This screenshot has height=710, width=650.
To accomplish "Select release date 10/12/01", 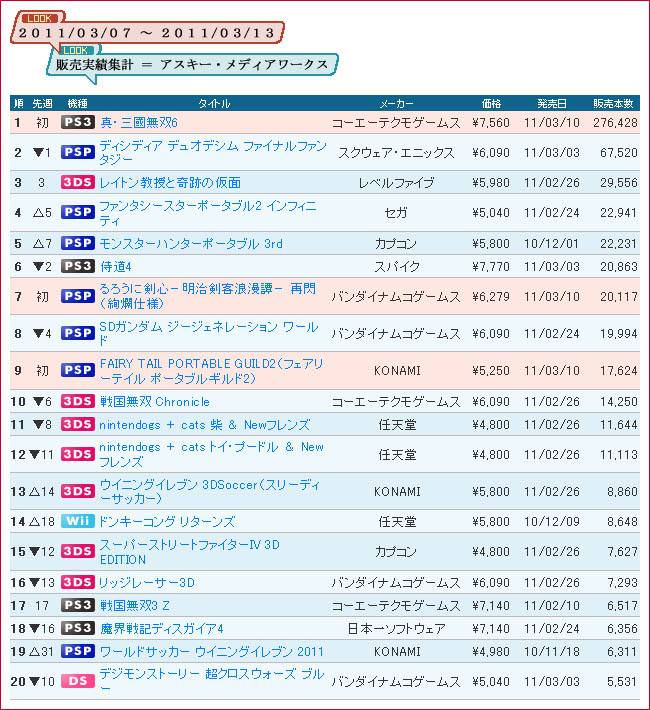I will 552,244.
